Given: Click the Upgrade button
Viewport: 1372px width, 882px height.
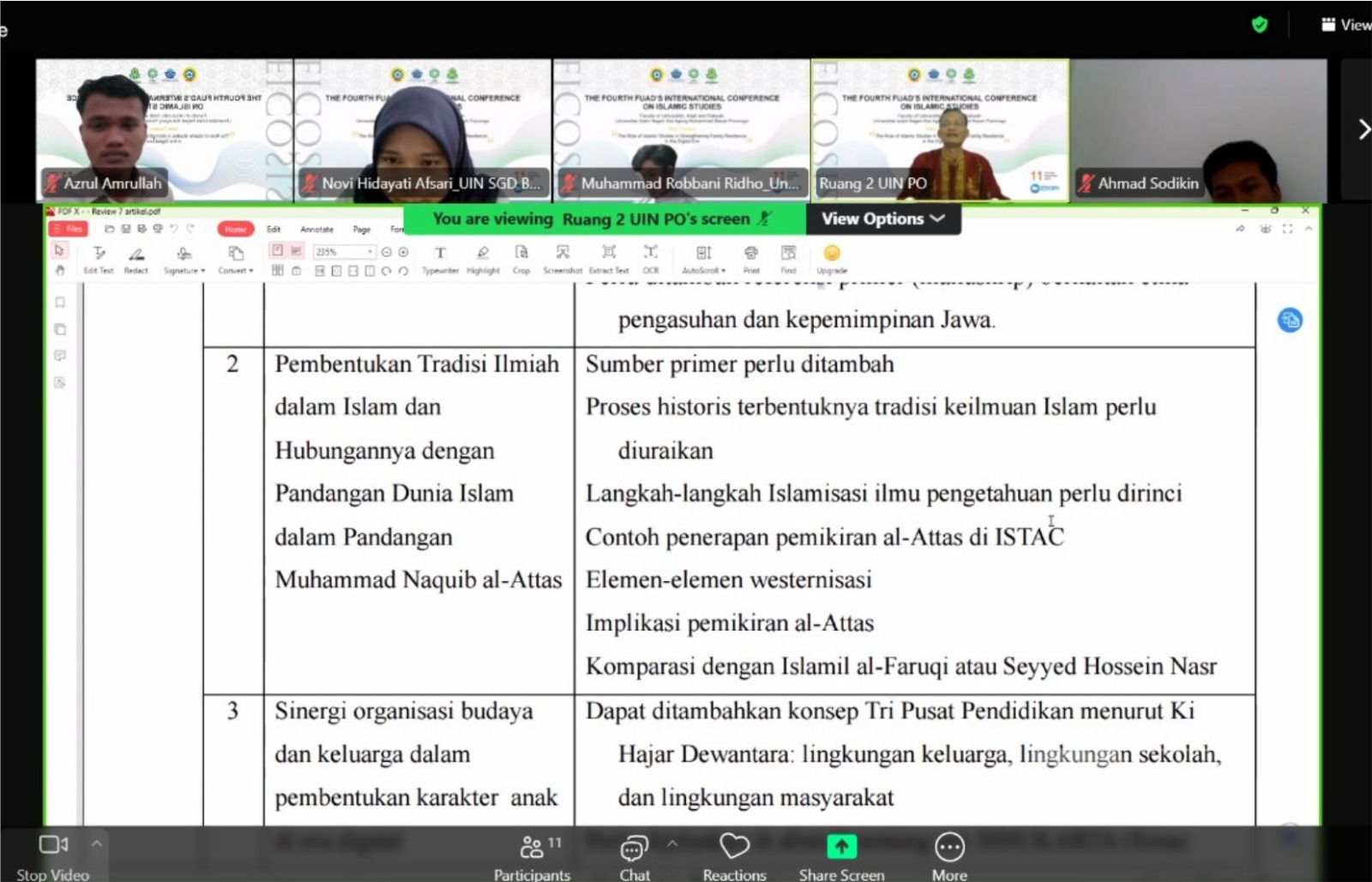Looking at the screenshot, I should pos(829,257).
